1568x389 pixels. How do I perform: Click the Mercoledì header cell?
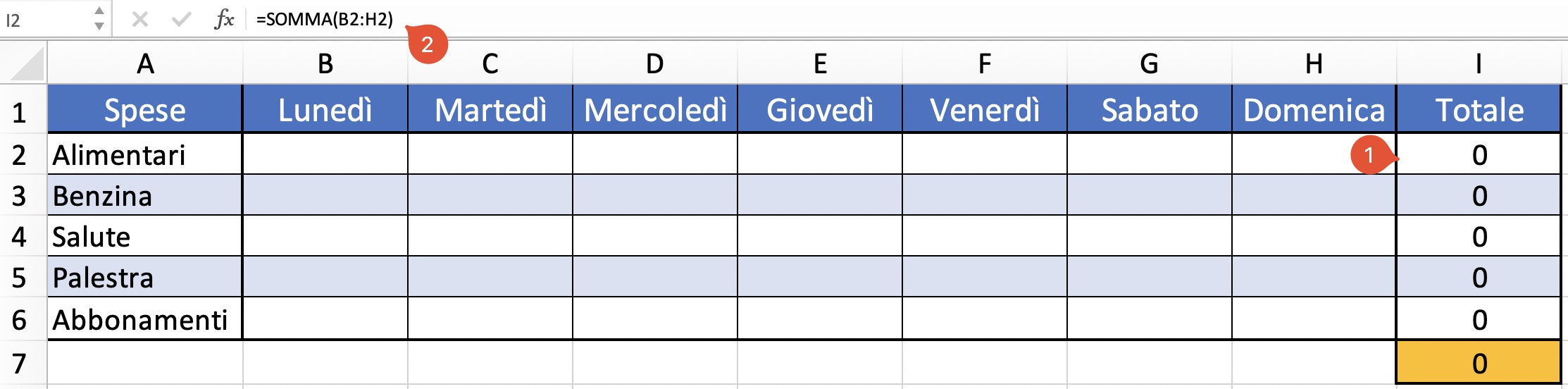click(x=655, y=109)
